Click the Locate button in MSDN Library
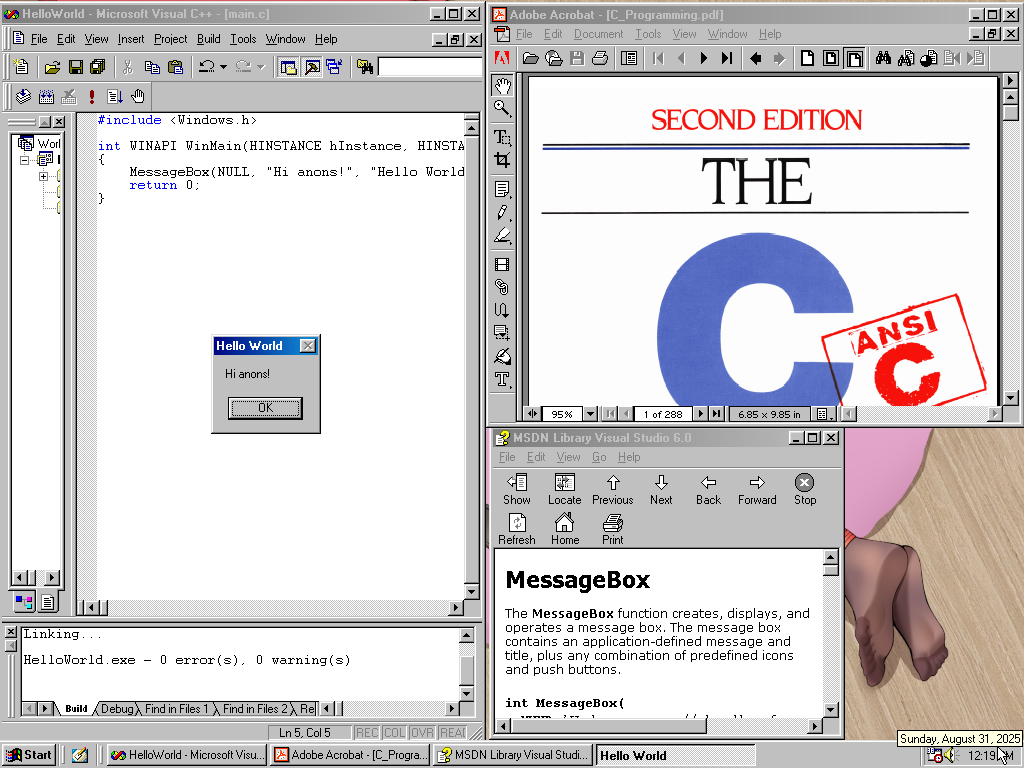1024x768 pixels. 564,490
